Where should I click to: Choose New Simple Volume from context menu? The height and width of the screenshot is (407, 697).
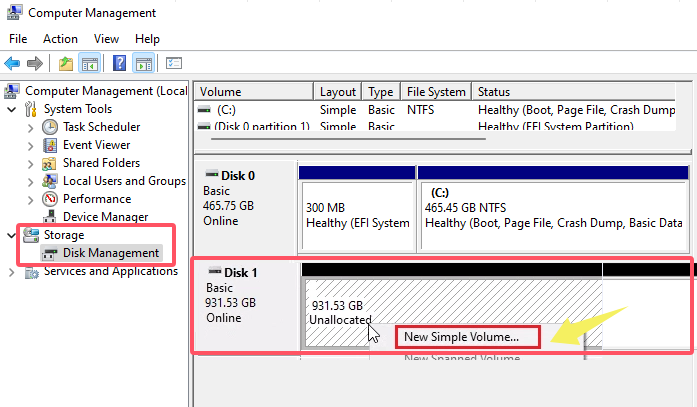(x=461, y=337)
